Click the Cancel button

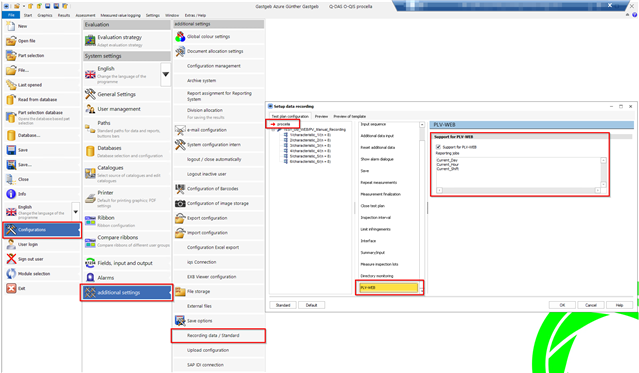click(591, 305)
